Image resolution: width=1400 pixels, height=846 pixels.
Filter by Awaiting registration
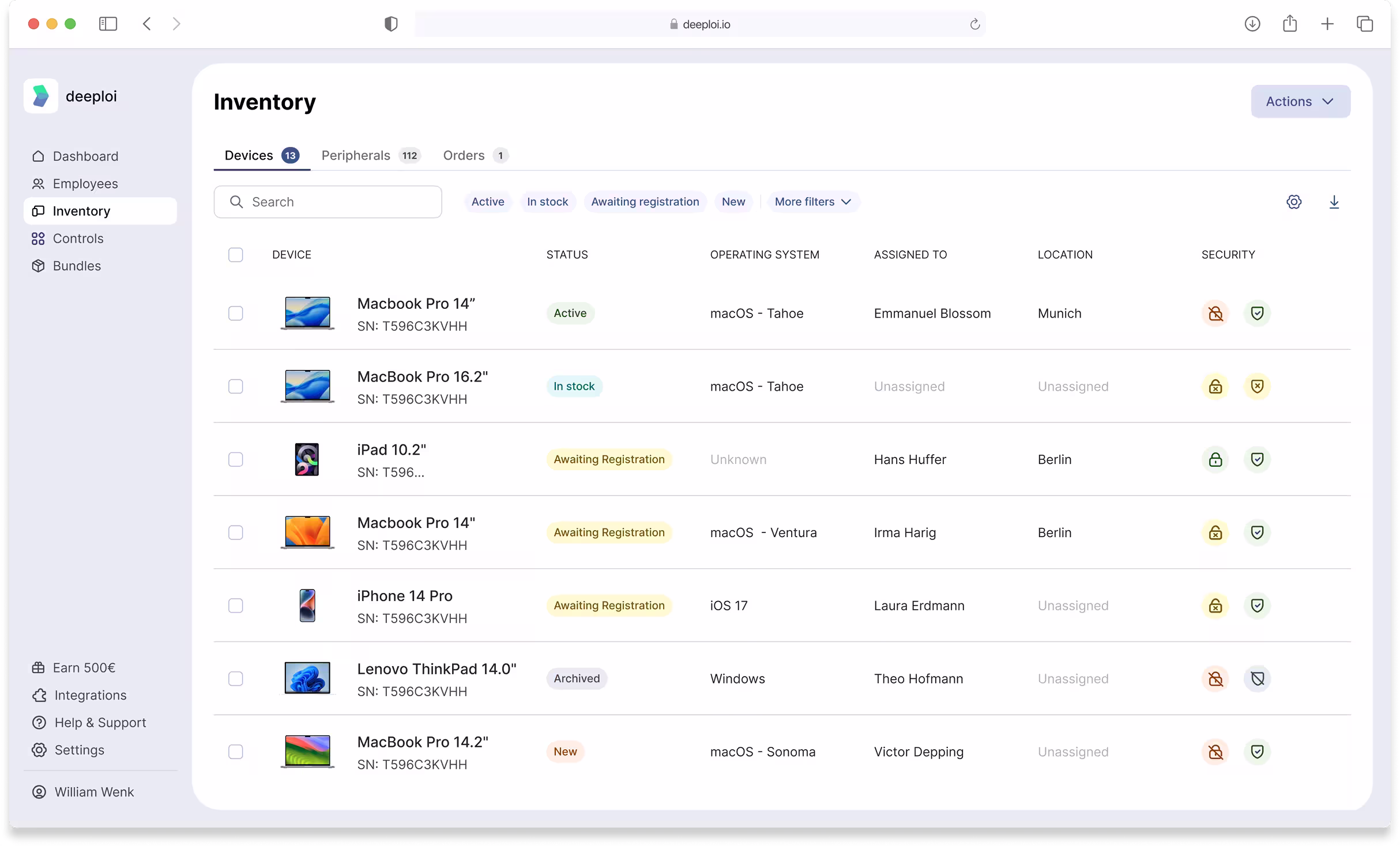click(x=645, y=202)
